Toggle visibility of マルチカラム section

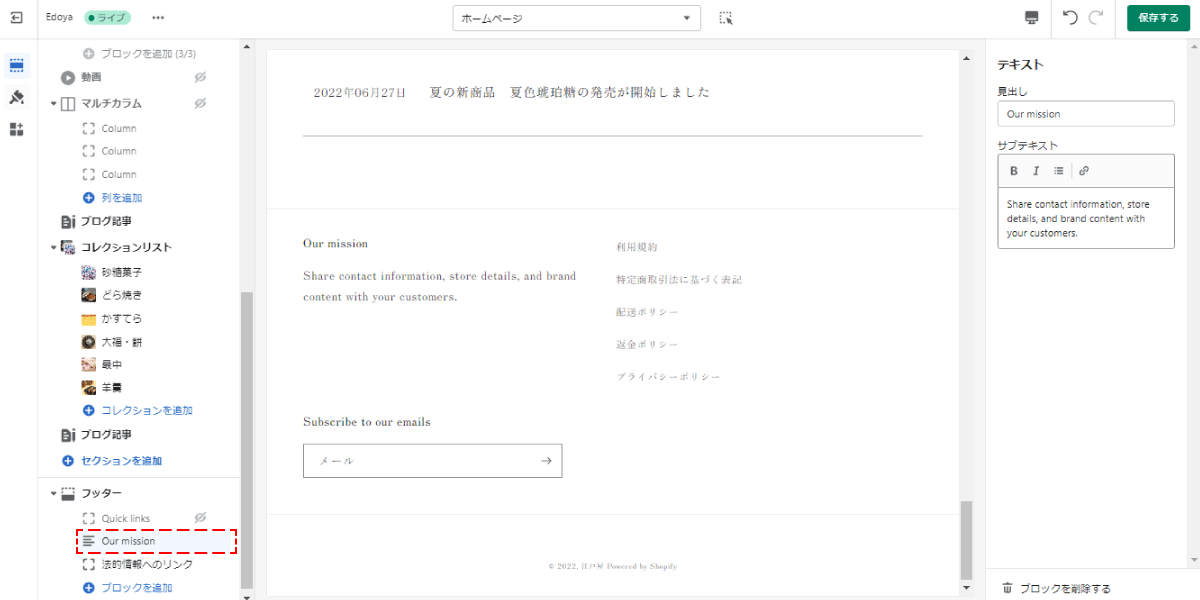200,103
